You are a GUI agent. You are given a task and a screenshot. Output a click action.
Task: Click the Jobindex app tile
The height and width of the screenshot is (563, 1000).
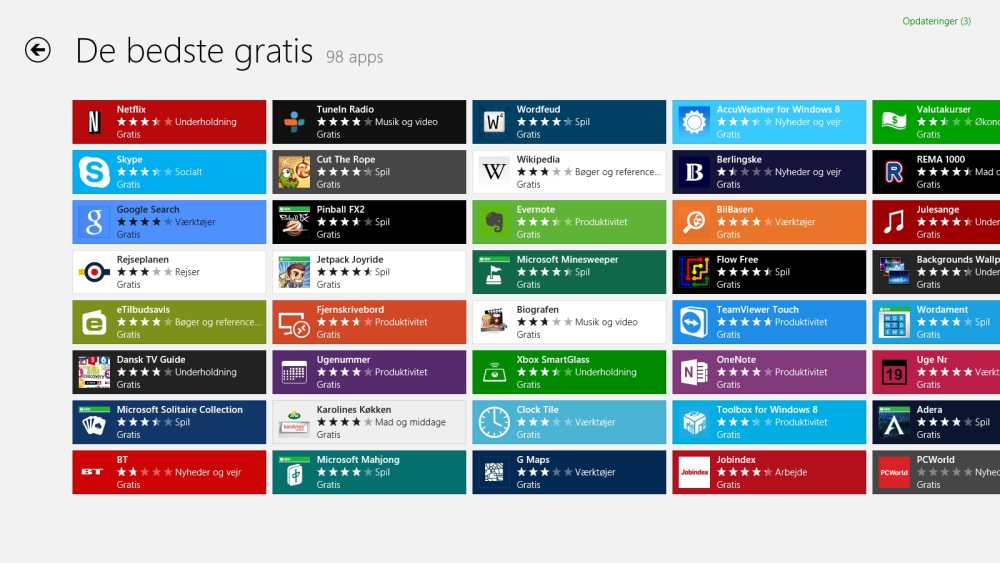point(769,472)
